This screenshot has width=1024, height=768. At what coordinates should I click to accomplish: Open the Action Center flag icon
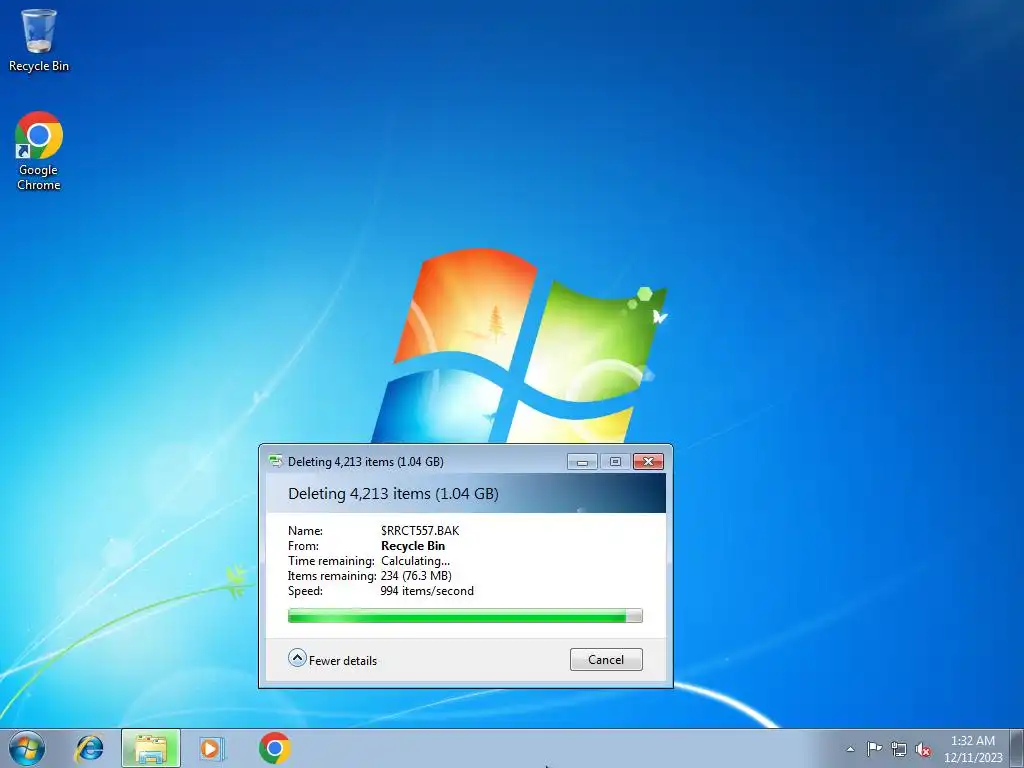(x=874, y=749)
